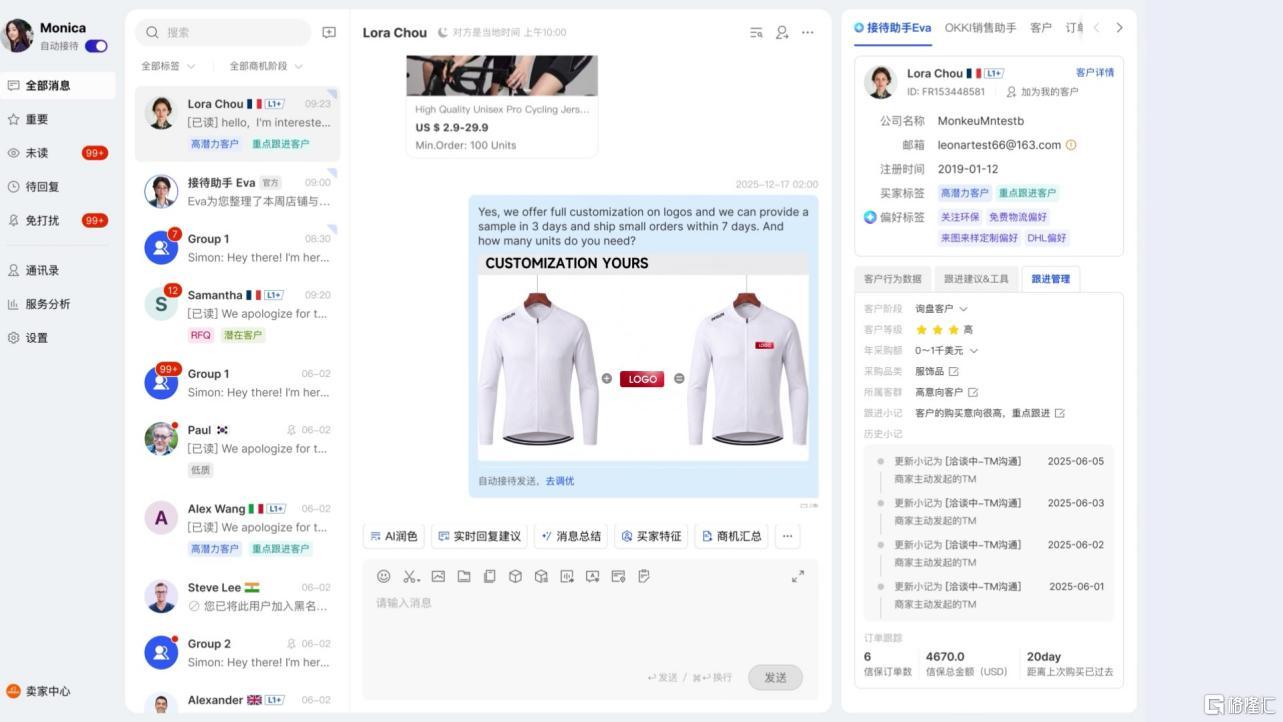Set the 客户等级 star rating to three
This screenshot has width=1283, height=722.
tap(953, 330)
